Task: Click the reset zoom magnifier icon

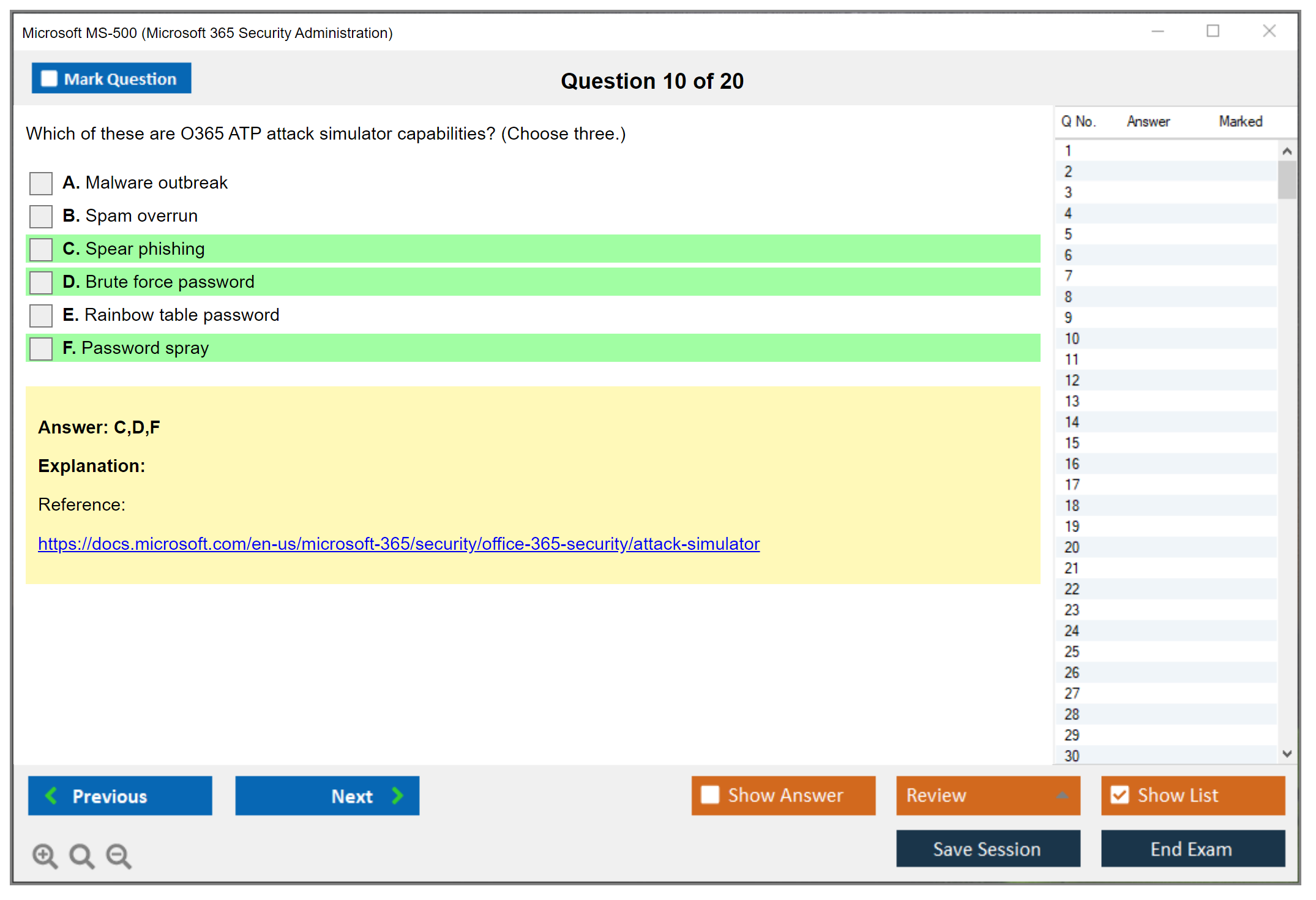Action: [81, 855]
